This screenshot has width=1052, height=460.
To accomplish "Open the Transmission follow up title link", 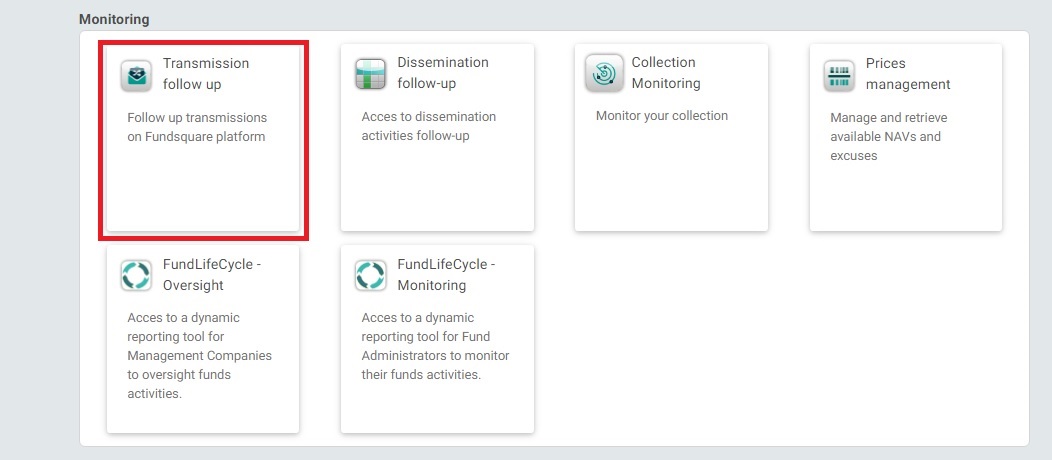I will 206,74.
